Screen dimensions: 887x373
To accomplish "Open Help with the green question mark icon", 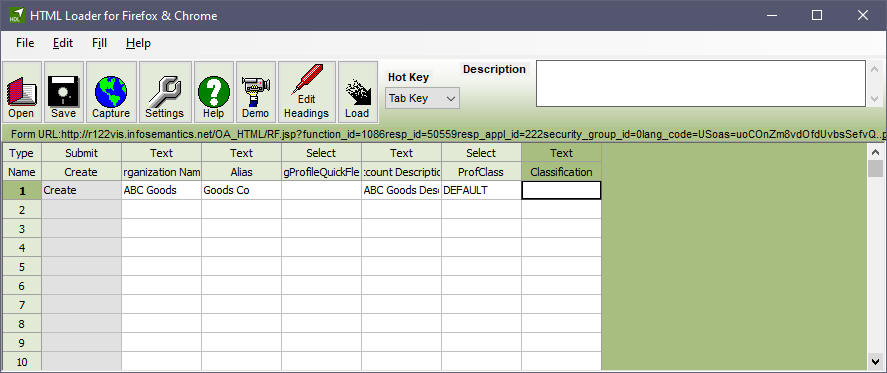I will pyautogui.click(x=214, y=92).
